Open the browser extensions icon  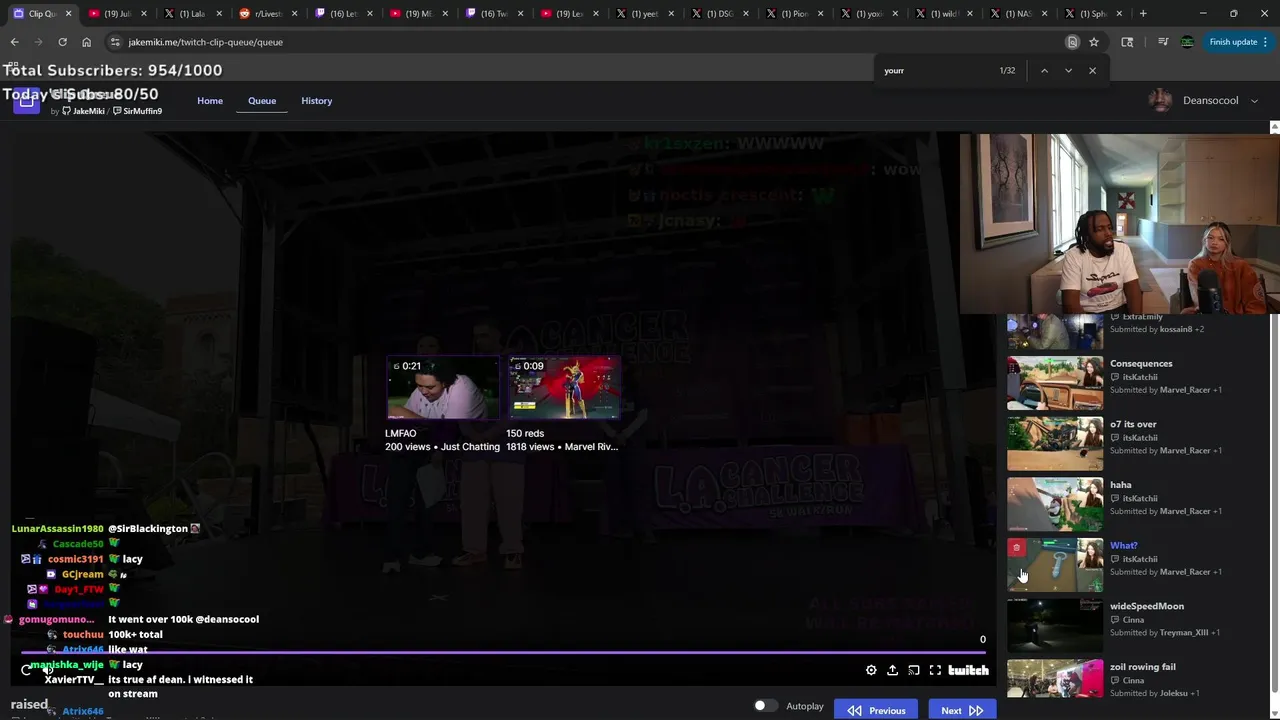pyautogui.click(x=1127, y=42)
